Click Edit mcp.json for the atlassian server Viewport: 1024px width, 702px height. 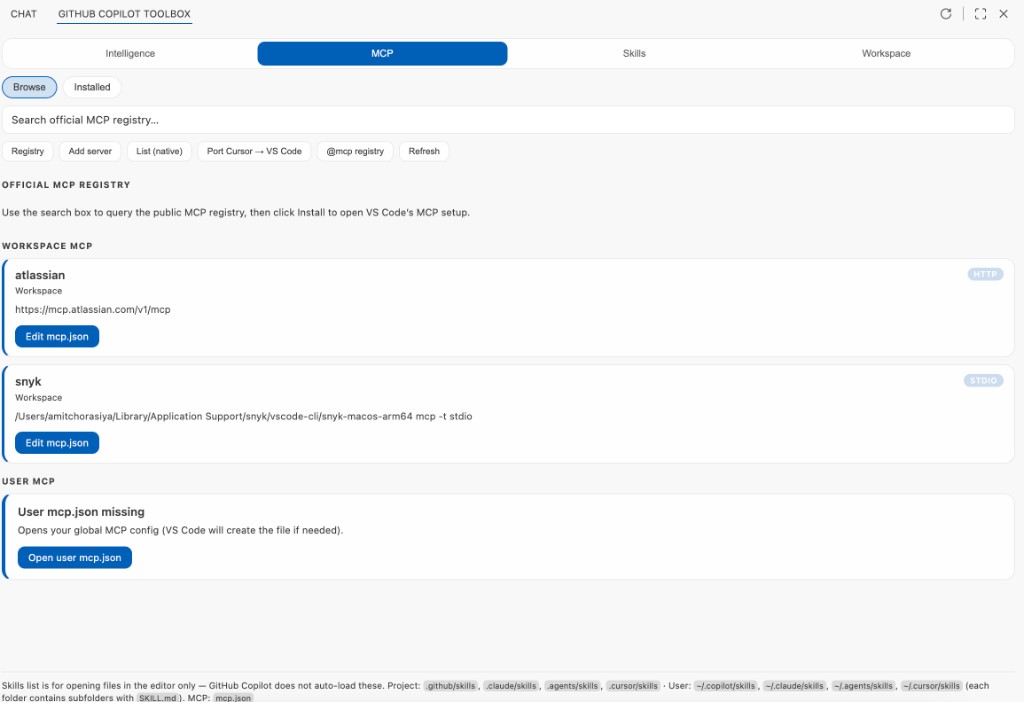57,336
